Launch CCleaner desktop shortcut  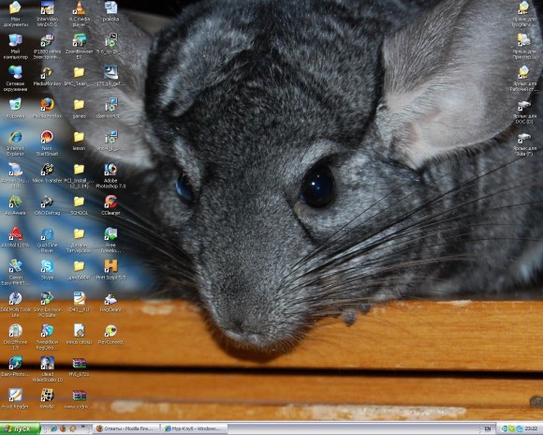click(x=111, y=205)
